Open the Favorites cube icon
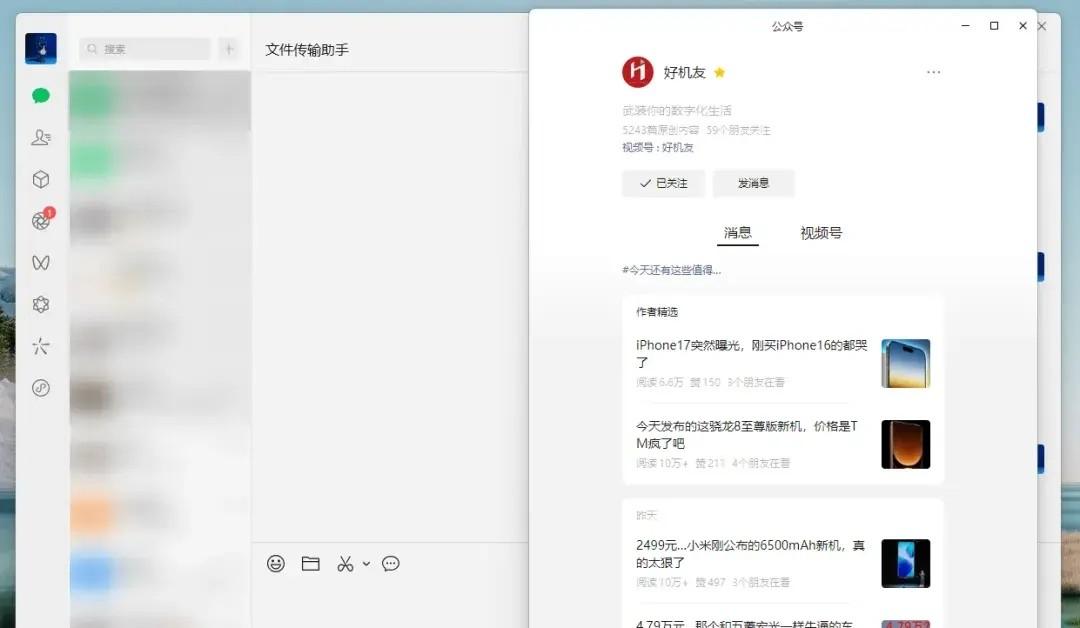The width and height of the screenshot is (1080, 628). click(x=41, y=180)
